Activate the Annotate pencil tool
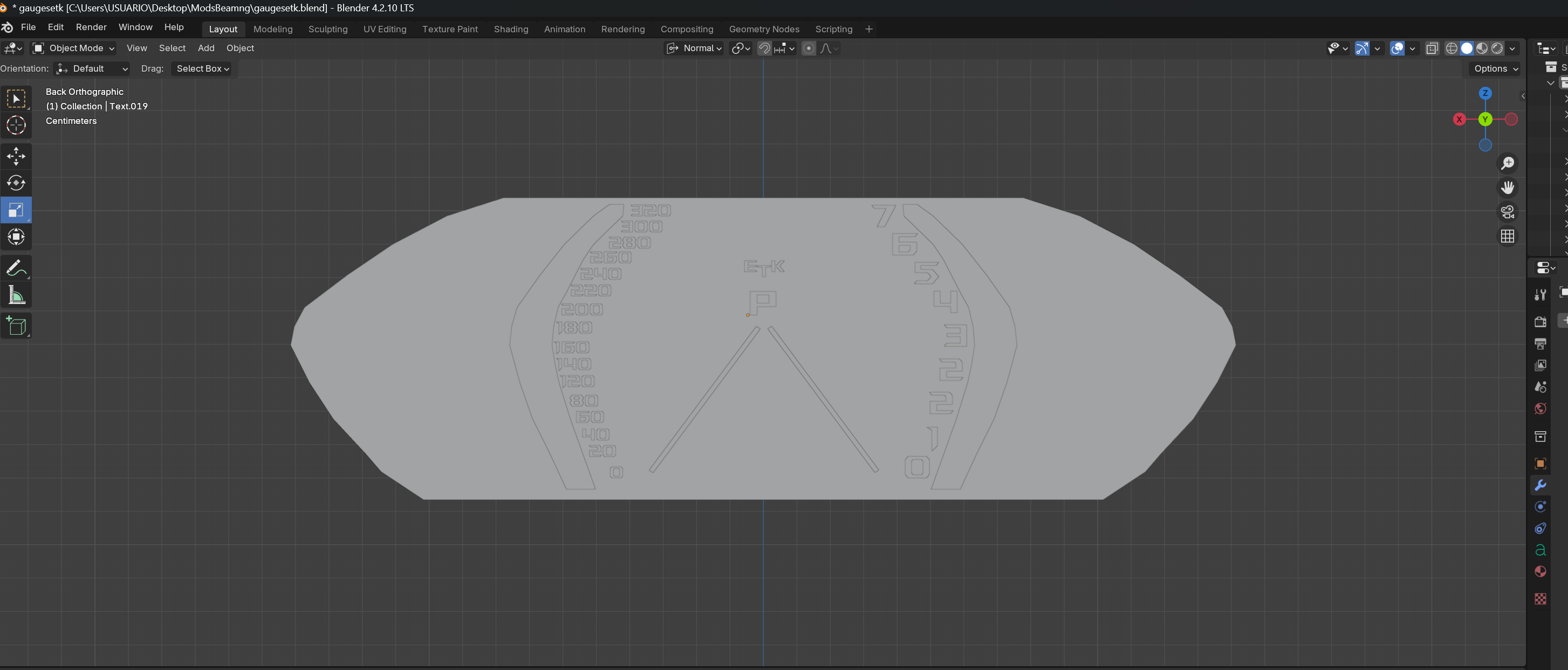The width and height of the screenshot is (1568, 670). pyautogui.click(x=16, y=268)
